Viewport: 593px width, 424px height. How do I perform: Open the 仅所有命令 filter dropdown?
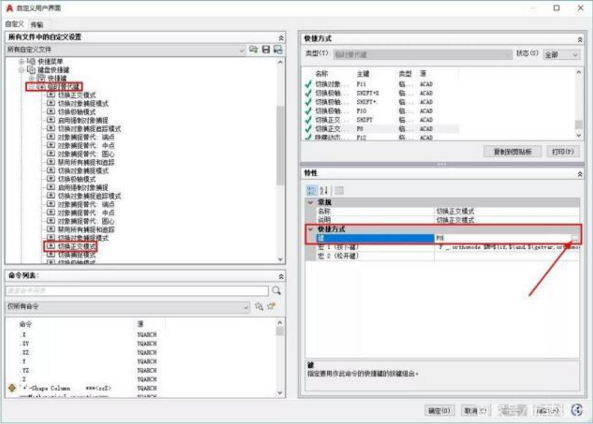[x=128, y=306]
